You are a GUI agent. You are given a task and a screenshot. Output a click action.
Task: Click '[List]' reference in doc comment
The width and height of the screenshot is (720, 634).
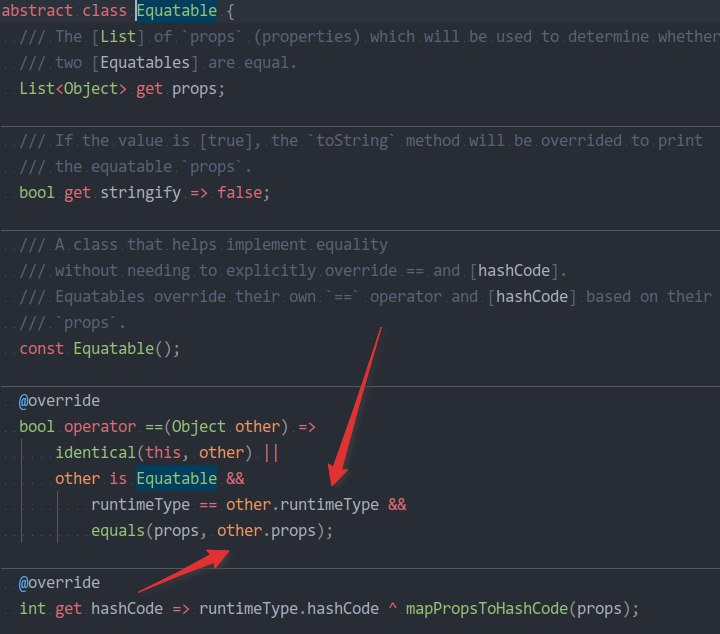(x=118, y=37)
